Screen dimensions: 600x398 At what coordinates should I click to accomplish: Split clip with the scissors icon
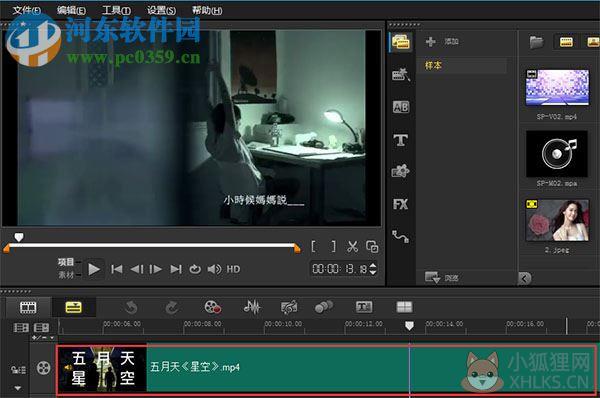point(352,247)
